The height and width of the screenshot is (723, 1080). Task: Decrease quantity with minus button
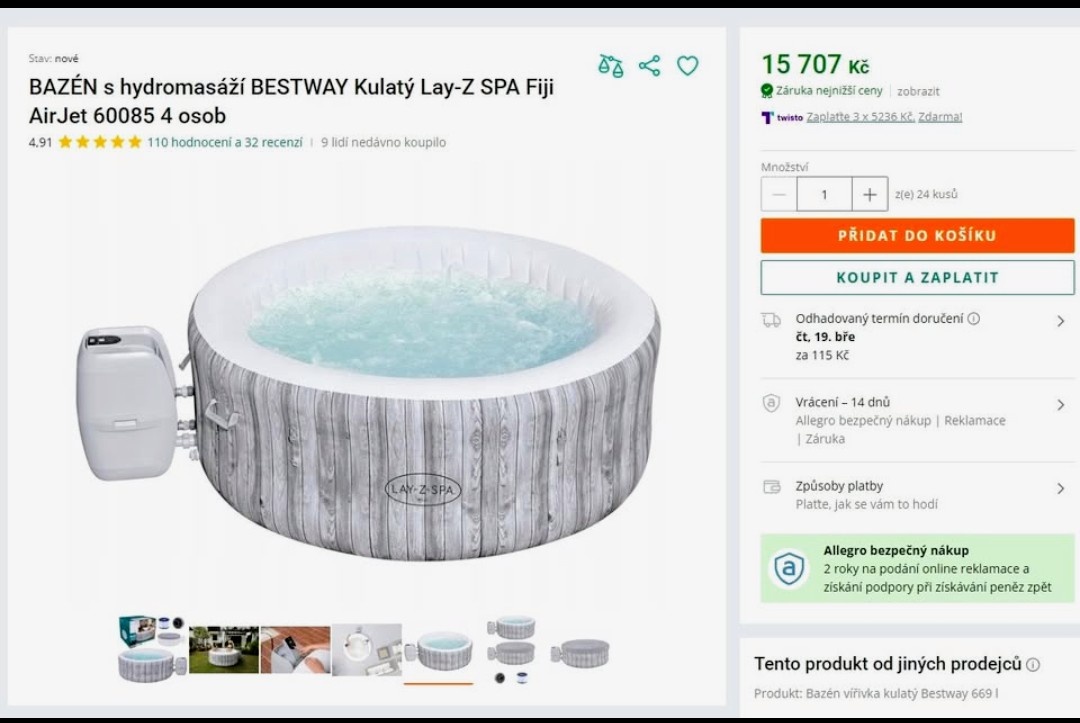[x=779, y=194]
